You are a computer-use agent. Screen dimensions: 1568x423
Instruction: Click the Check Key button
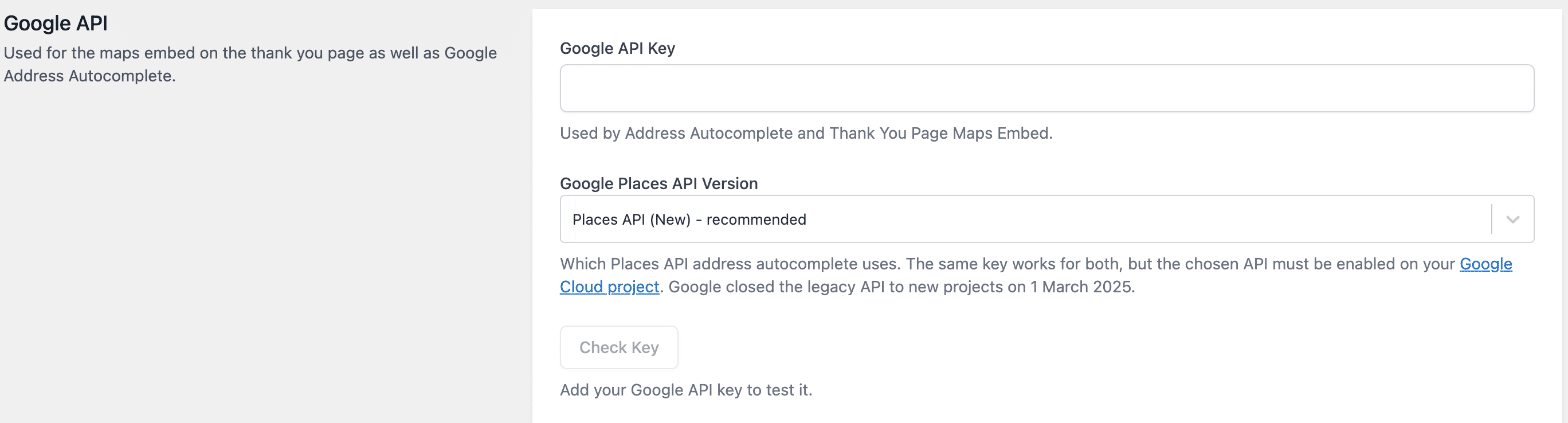tap(619, 347)
